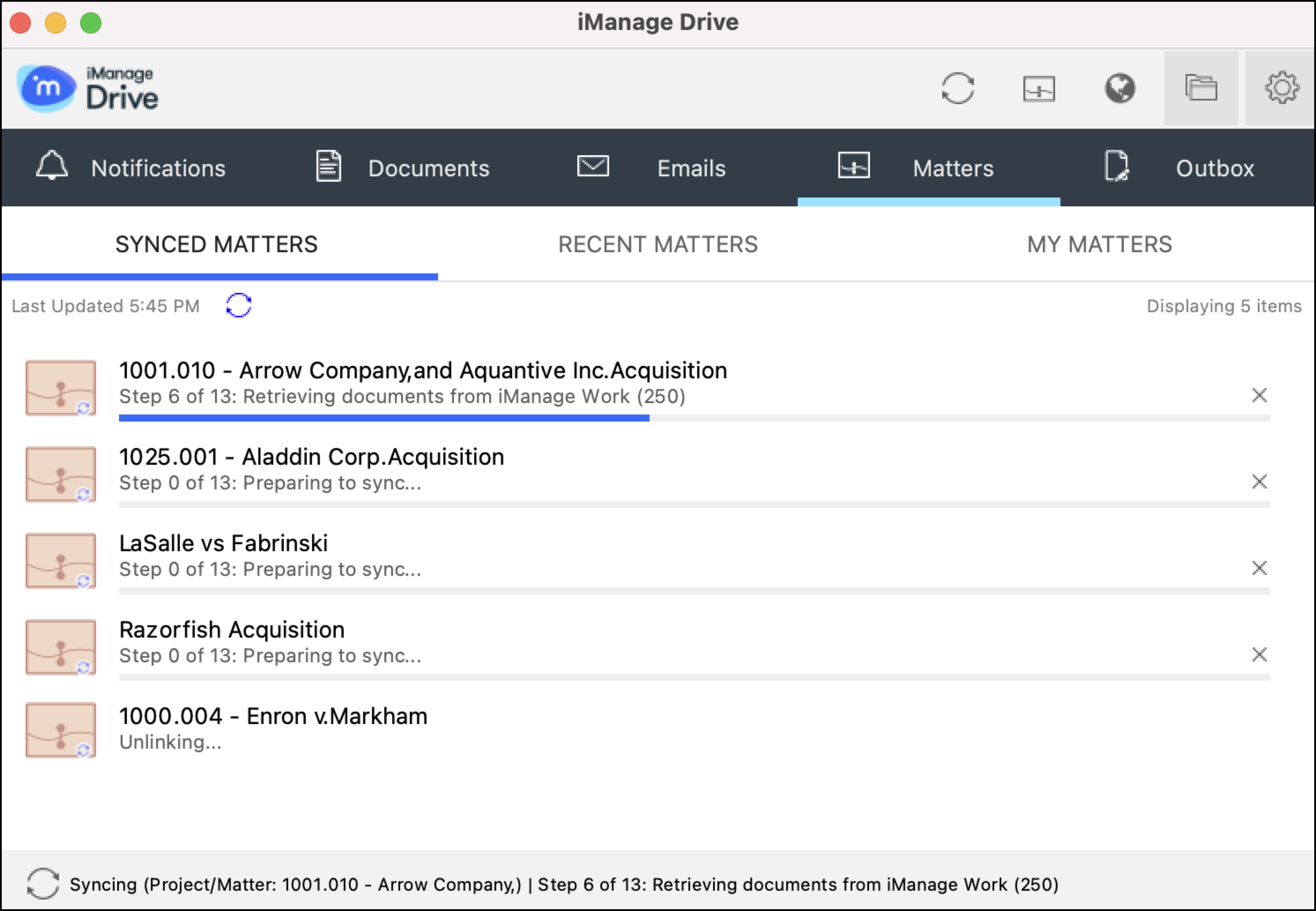The image size is (1316, 911).
Task: Remove Aladdin Corp.Acquisition with its X button
Action: 1259,482
